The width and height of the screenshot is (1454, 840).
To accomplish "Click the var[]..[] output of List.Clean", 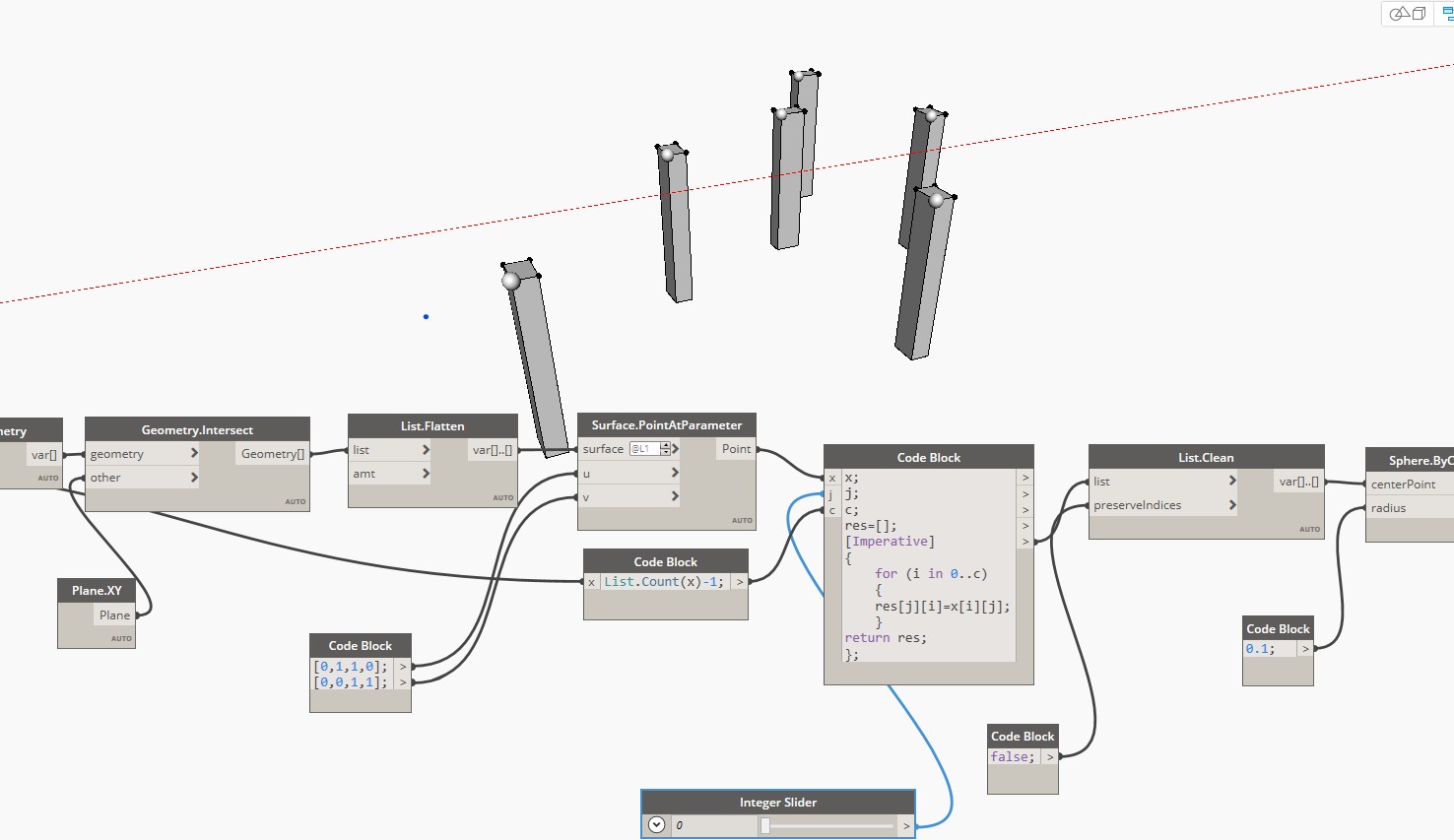I will 1299,481.
